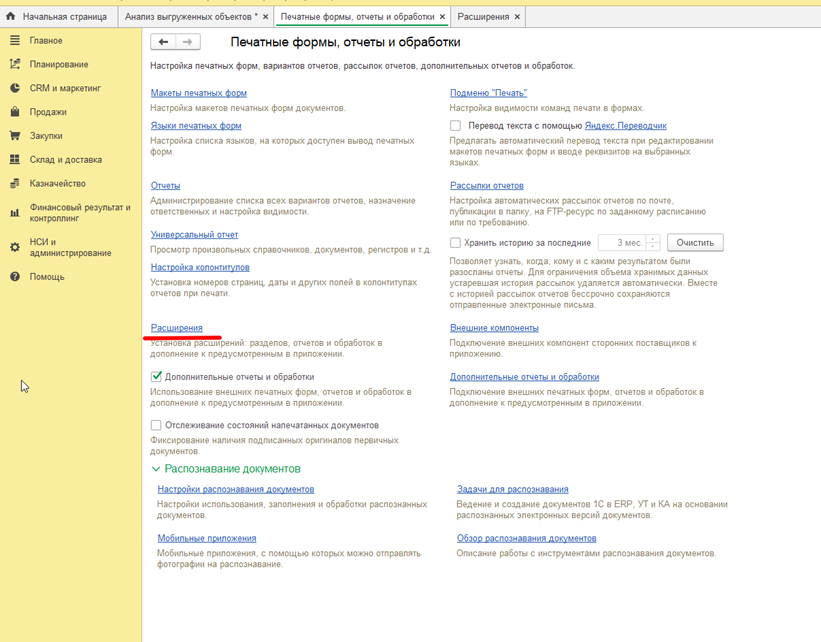Image resolution: width=821 pixels, height=642 pixels.
Task: Open the Планирование menu section
Action: click(59, 64)
